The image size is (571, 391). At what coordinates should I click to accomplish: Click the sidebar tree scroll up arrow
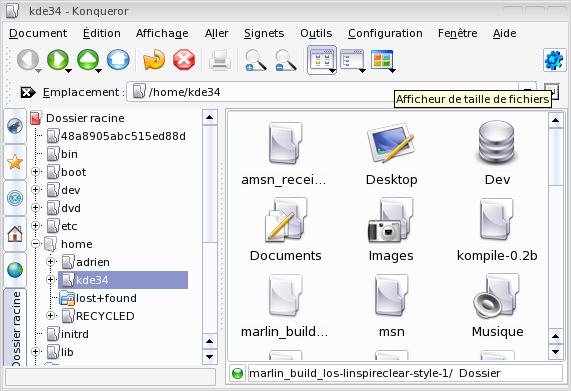click(x=209, y=117)
